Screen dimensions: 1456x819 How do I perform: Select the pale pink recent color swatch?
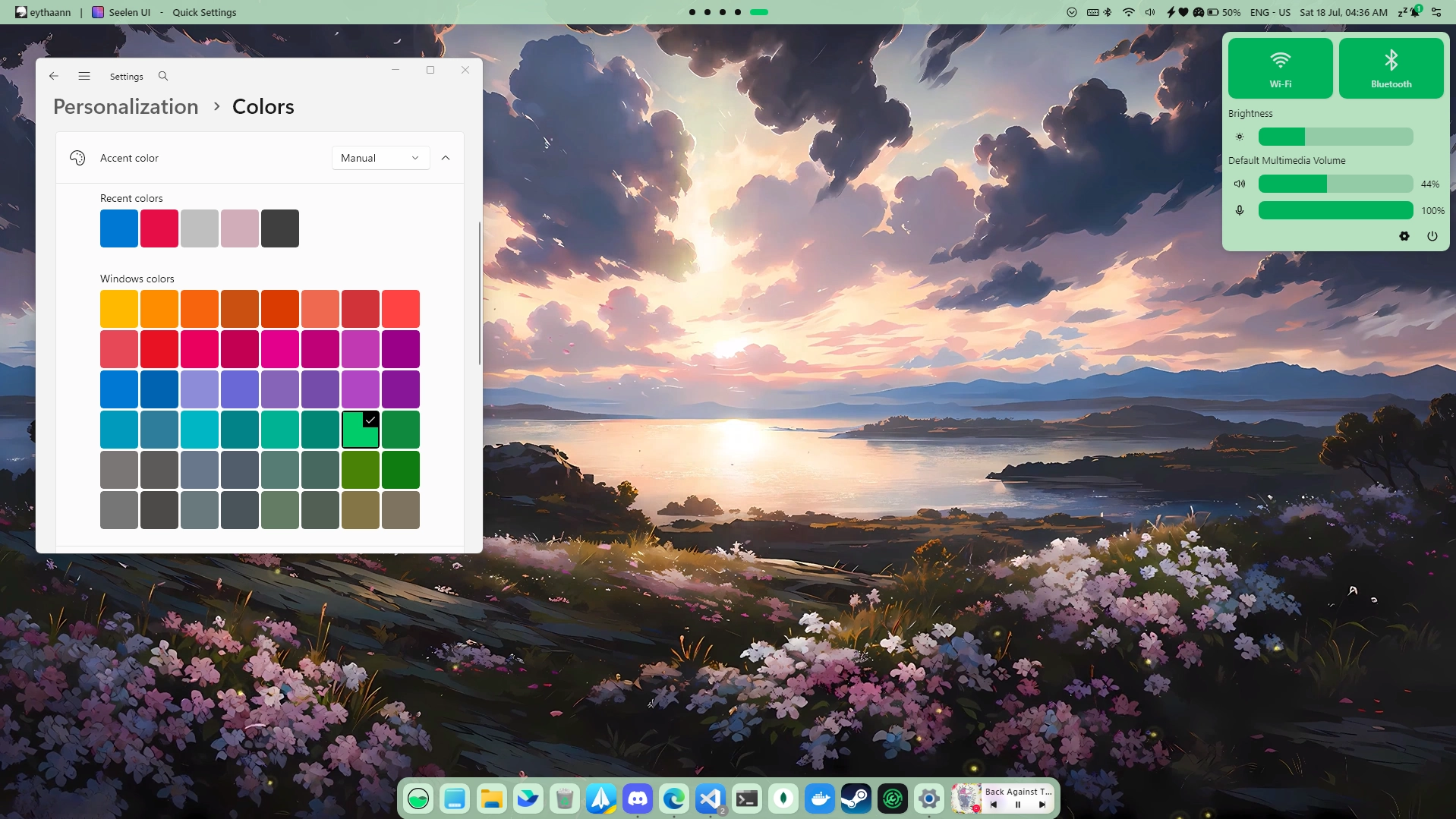[240, 228]
